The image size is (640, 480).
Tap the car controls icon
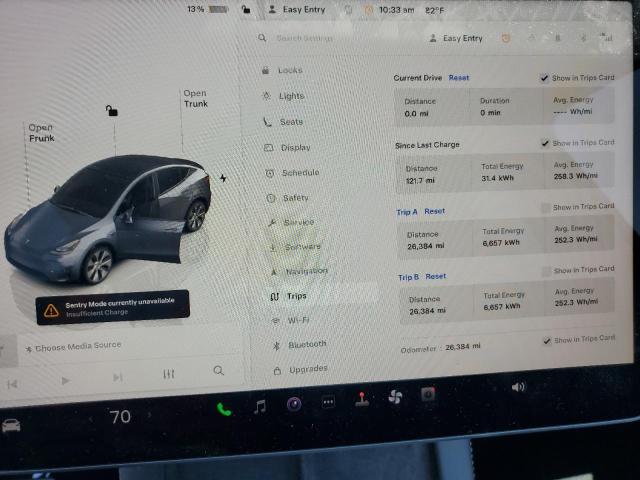coord(11,426)
